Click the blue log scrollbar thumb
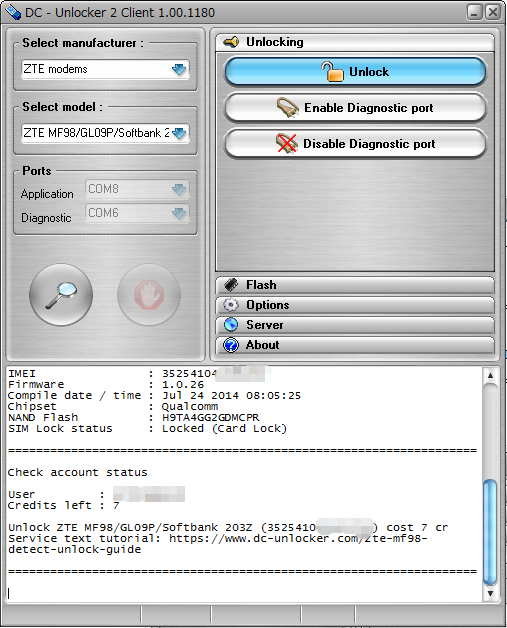 click(x=490, y=532)
